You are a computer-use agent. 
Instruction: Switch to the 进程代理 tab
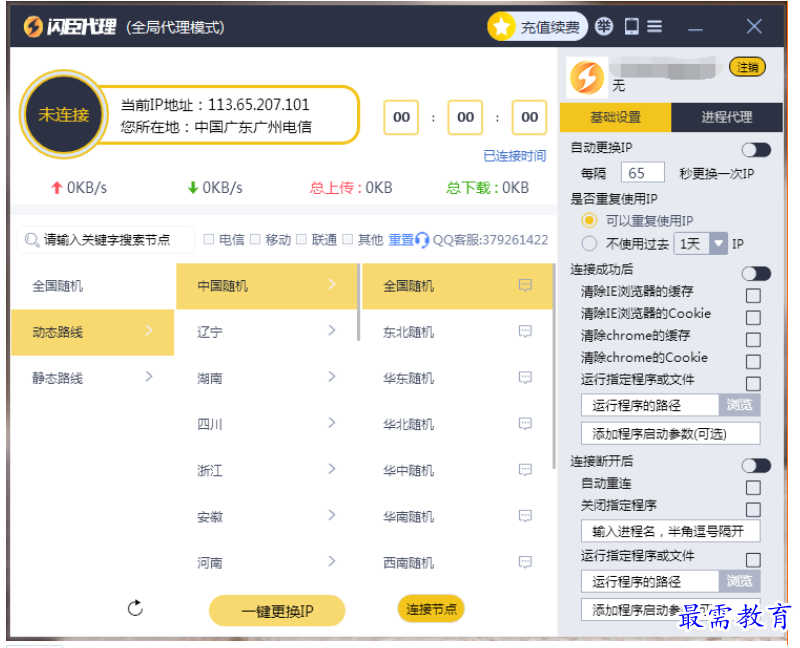[x=727, y=117]
